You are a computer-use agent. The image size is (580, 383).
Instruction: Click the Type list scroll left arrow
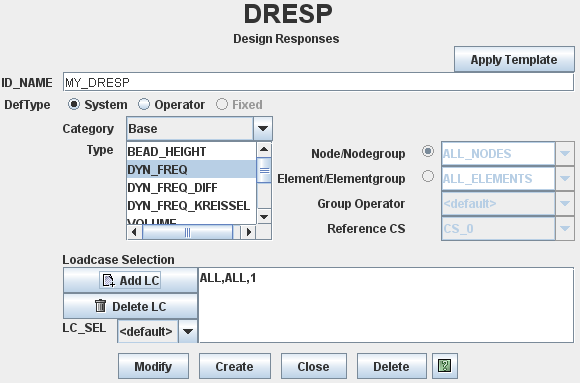pyautogui.click(x=134, y=232)
